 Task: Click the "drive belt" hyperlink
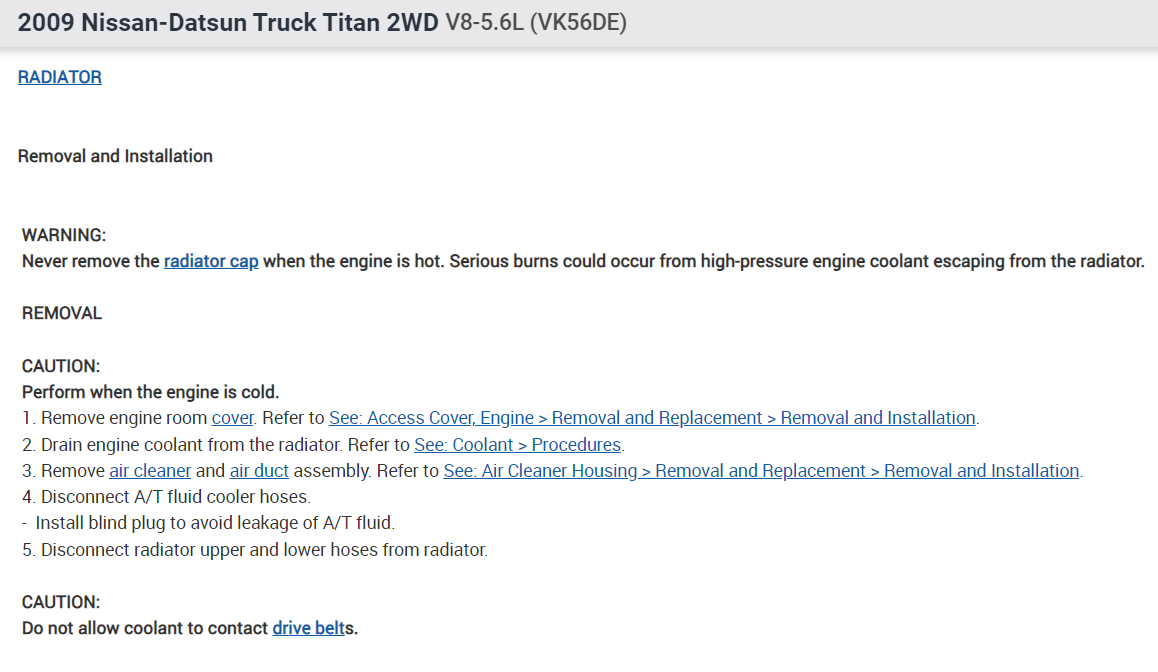(x=308, y=629)
